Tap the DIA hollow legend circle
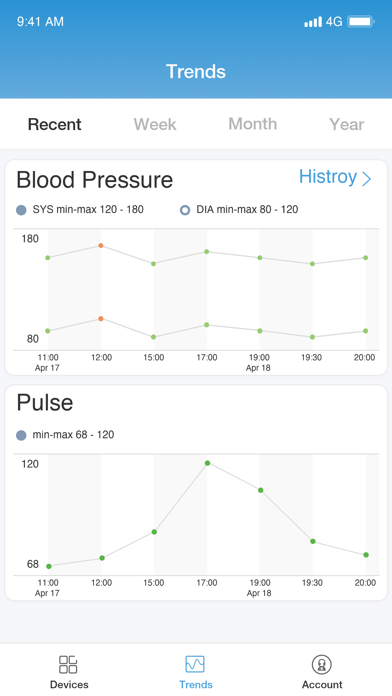This screenshot has width=392, height=696. tap(185, 210)
